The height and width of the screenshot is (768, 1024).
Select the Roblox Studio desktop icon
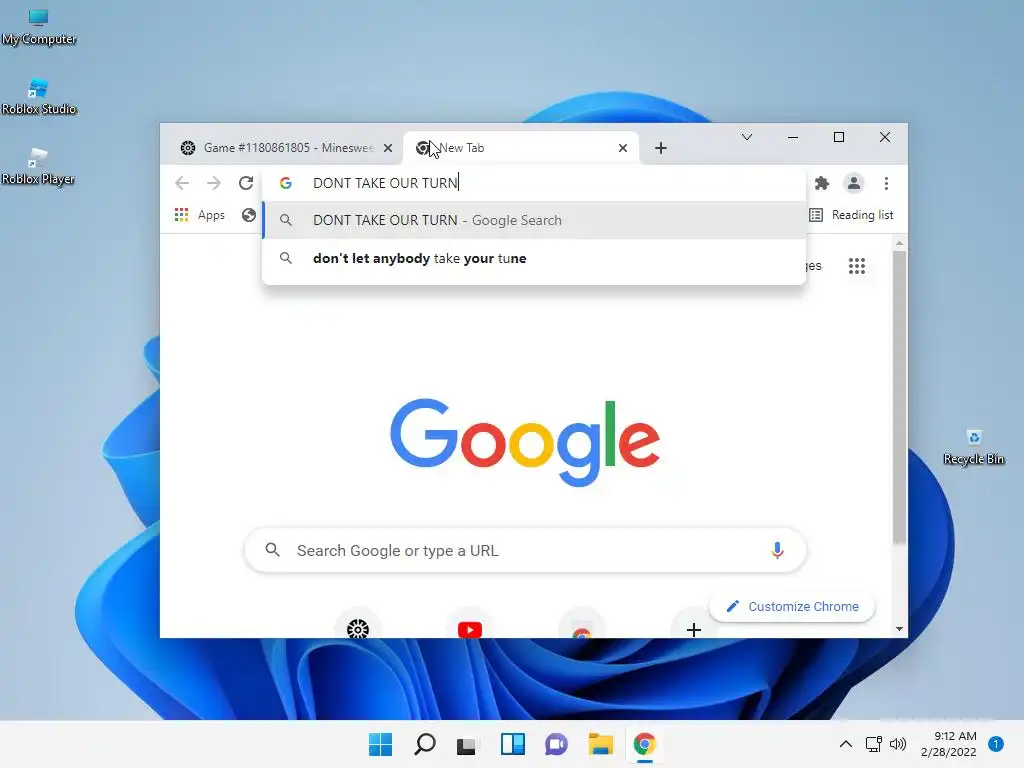point(38,97)
